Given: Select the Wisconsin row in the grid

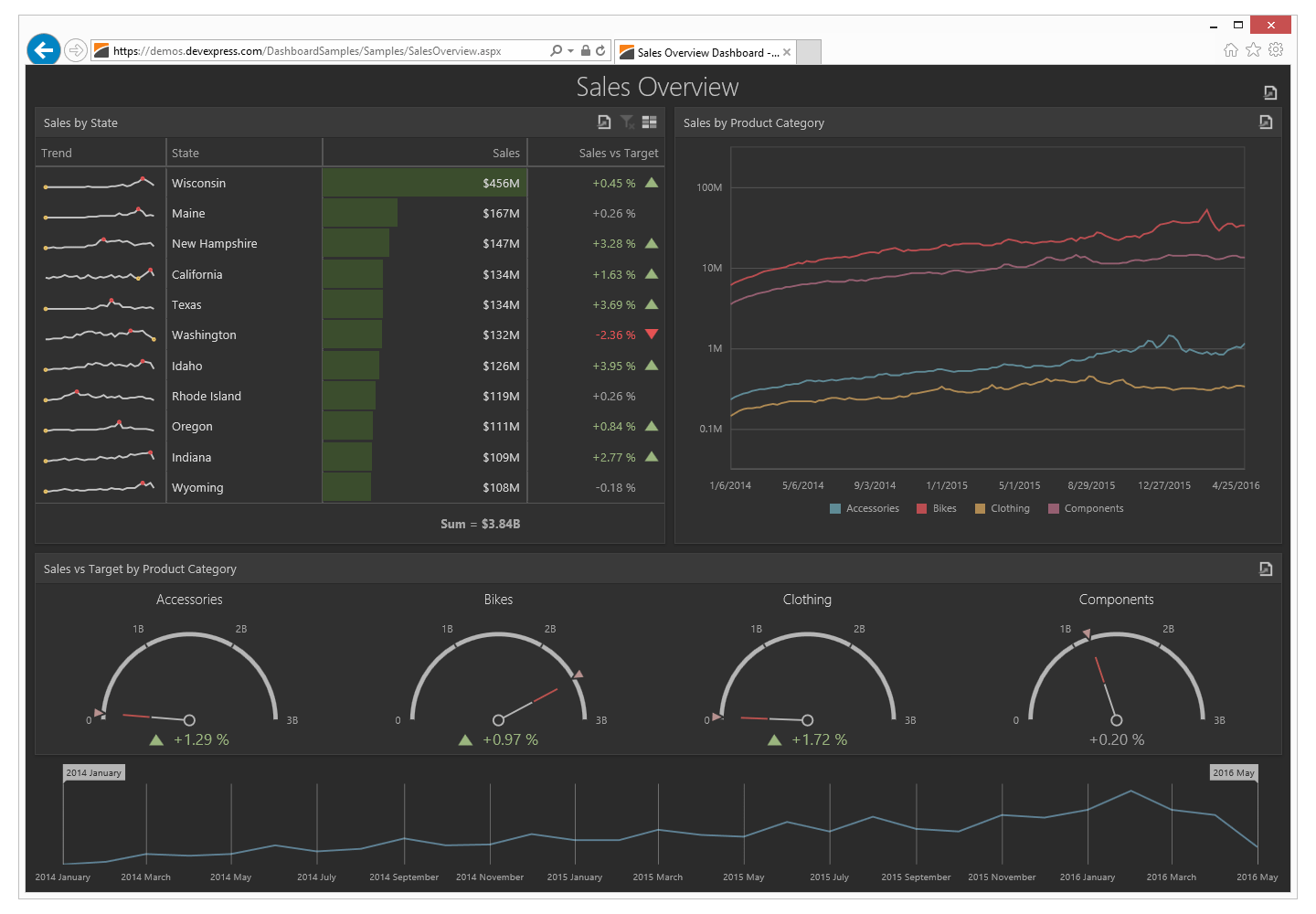Looking at the screenshot, I should click(x=350, y=183).
